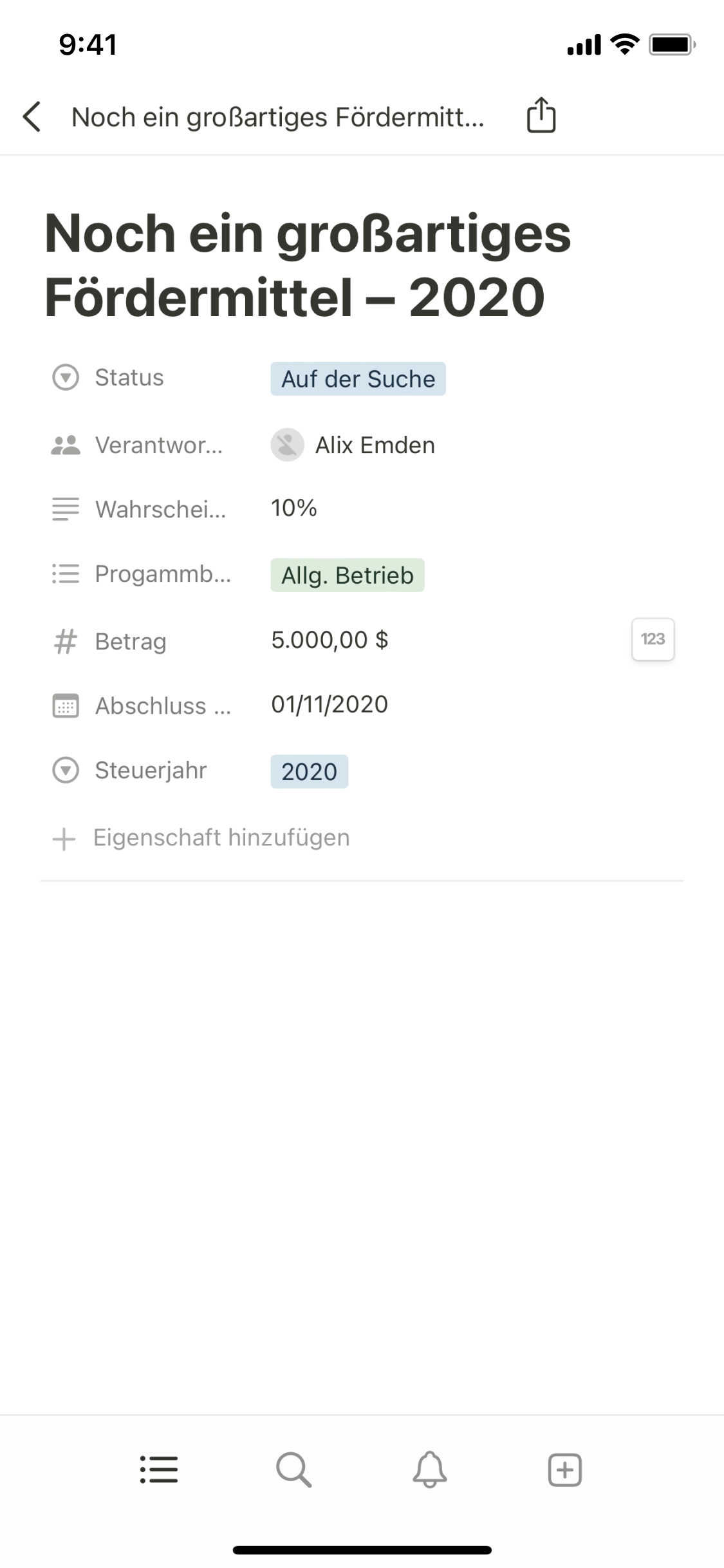Add property via 'Eigenschaft hinzufügen'
724x1568 pixels.
pyautogui.click(x=221, y=838)
